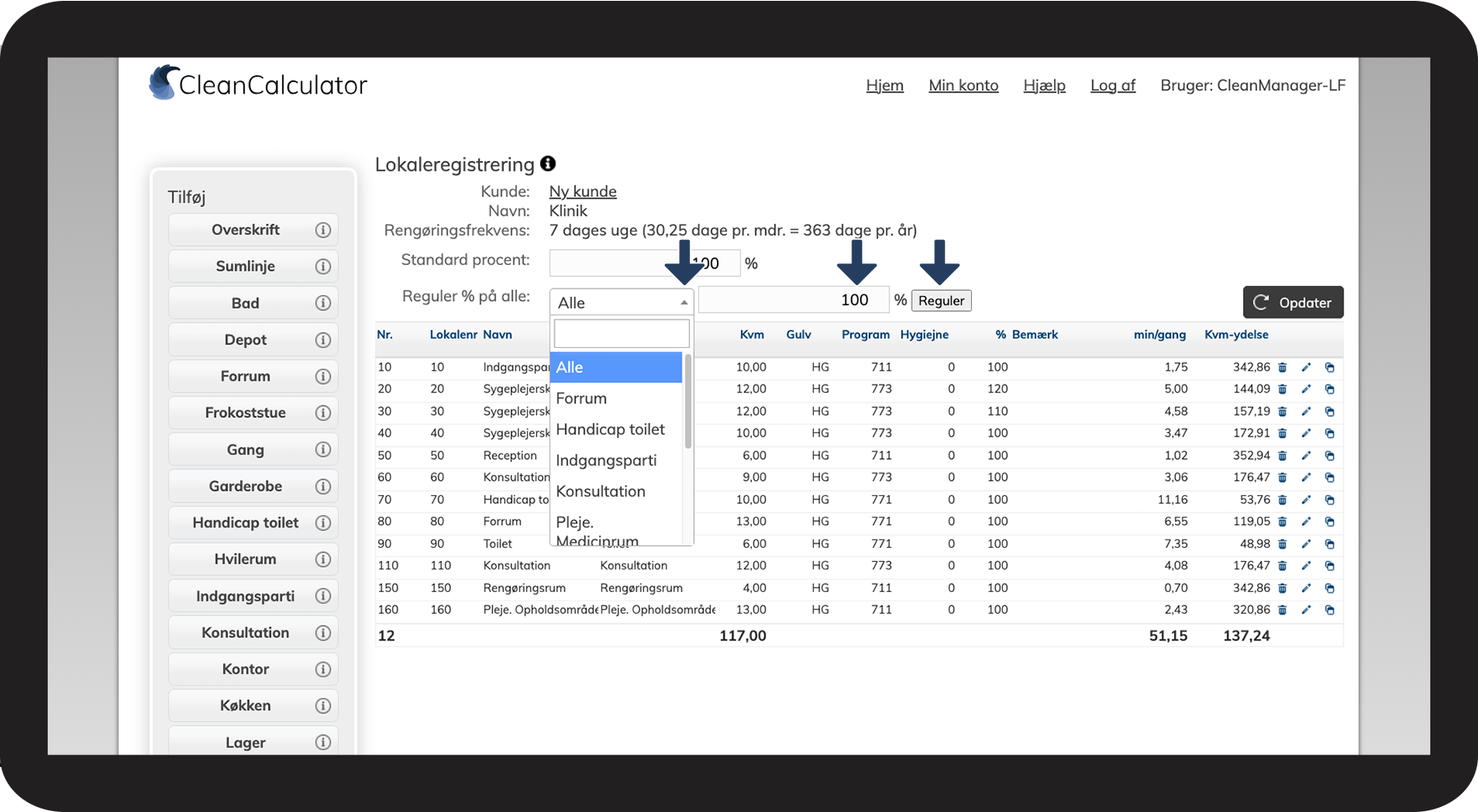Open info icon beside Overskrift
The height and width of the screenshot is (812, 1478).
pyautogui.click(x=323, y=230)
